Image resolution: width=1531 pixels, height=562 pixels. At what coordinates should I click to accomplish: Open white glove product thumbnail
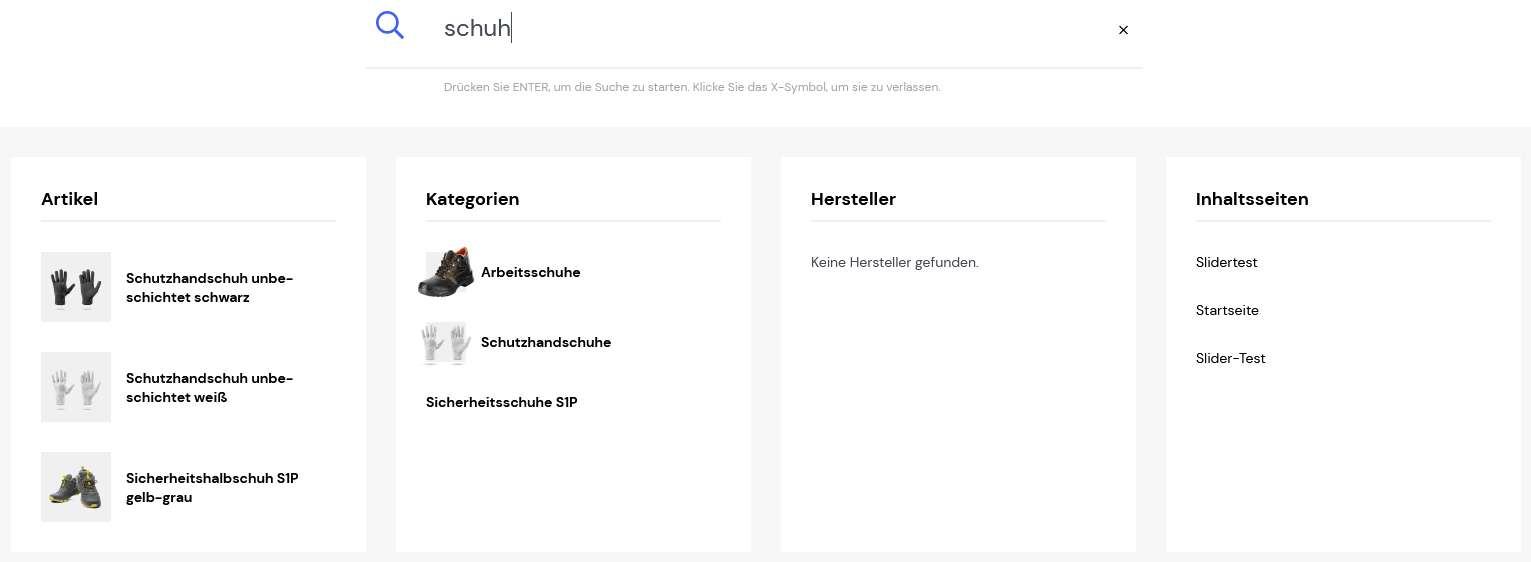(76, 387)
